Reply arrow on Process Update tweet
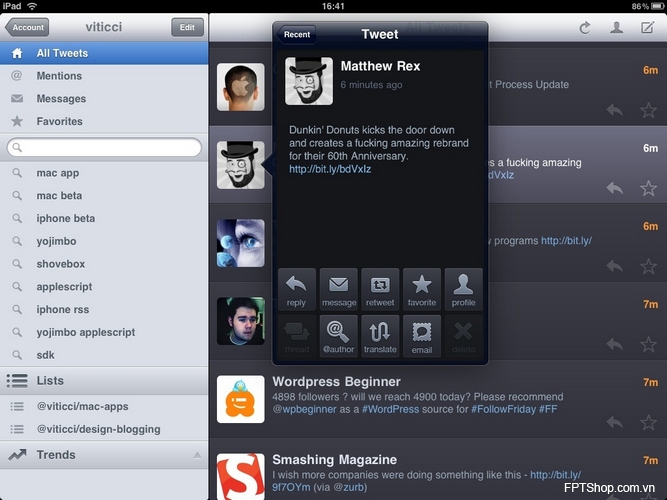The width and height of the screenshot is (667, 500). (615, 110)
